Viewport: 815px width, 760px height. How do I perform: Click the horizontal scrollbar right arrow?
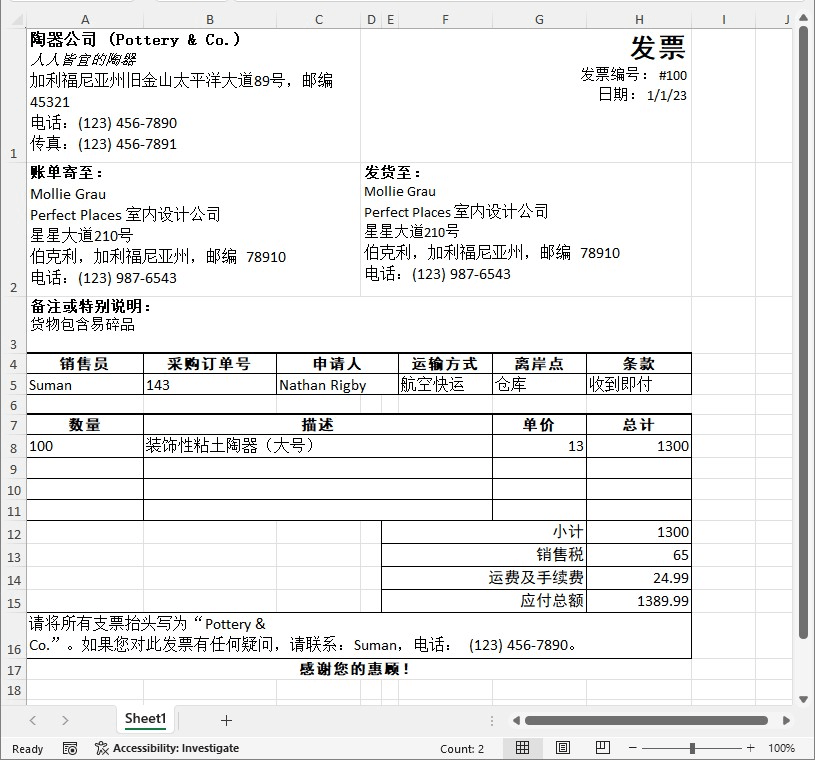point(787,719)
